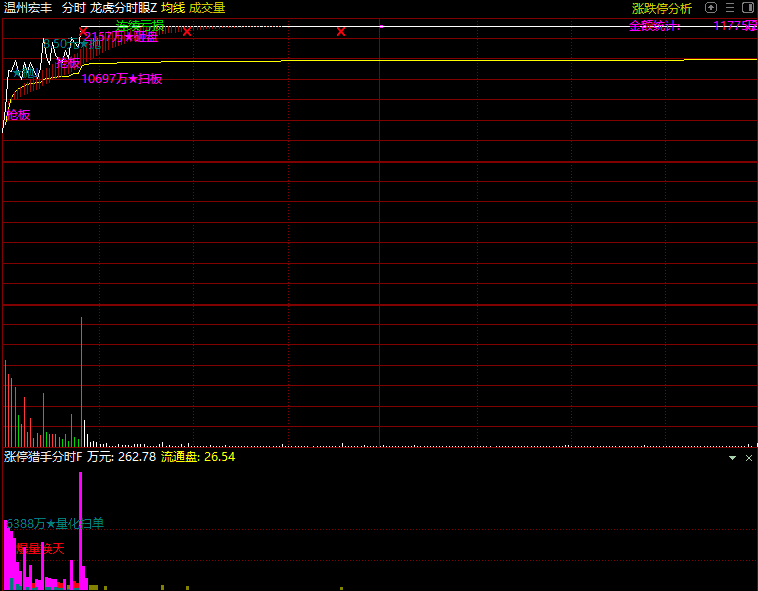Toggle the 成交量 volume legend
Image resolution: width=758 pixels, height=591 pixels.
pyautogui.click(x=207, y=8)
